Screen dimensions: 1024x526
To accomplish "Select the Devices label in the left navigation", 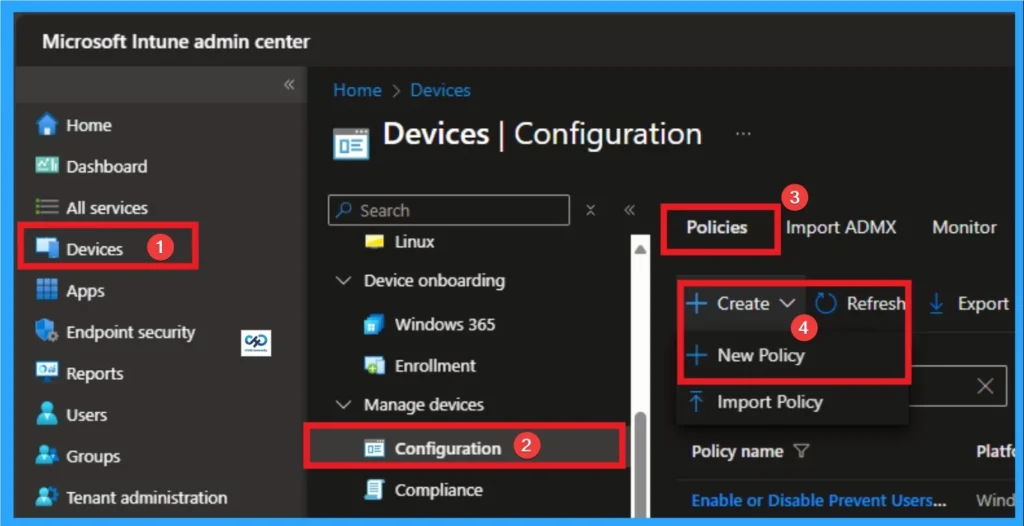I will tap(95, 249).
